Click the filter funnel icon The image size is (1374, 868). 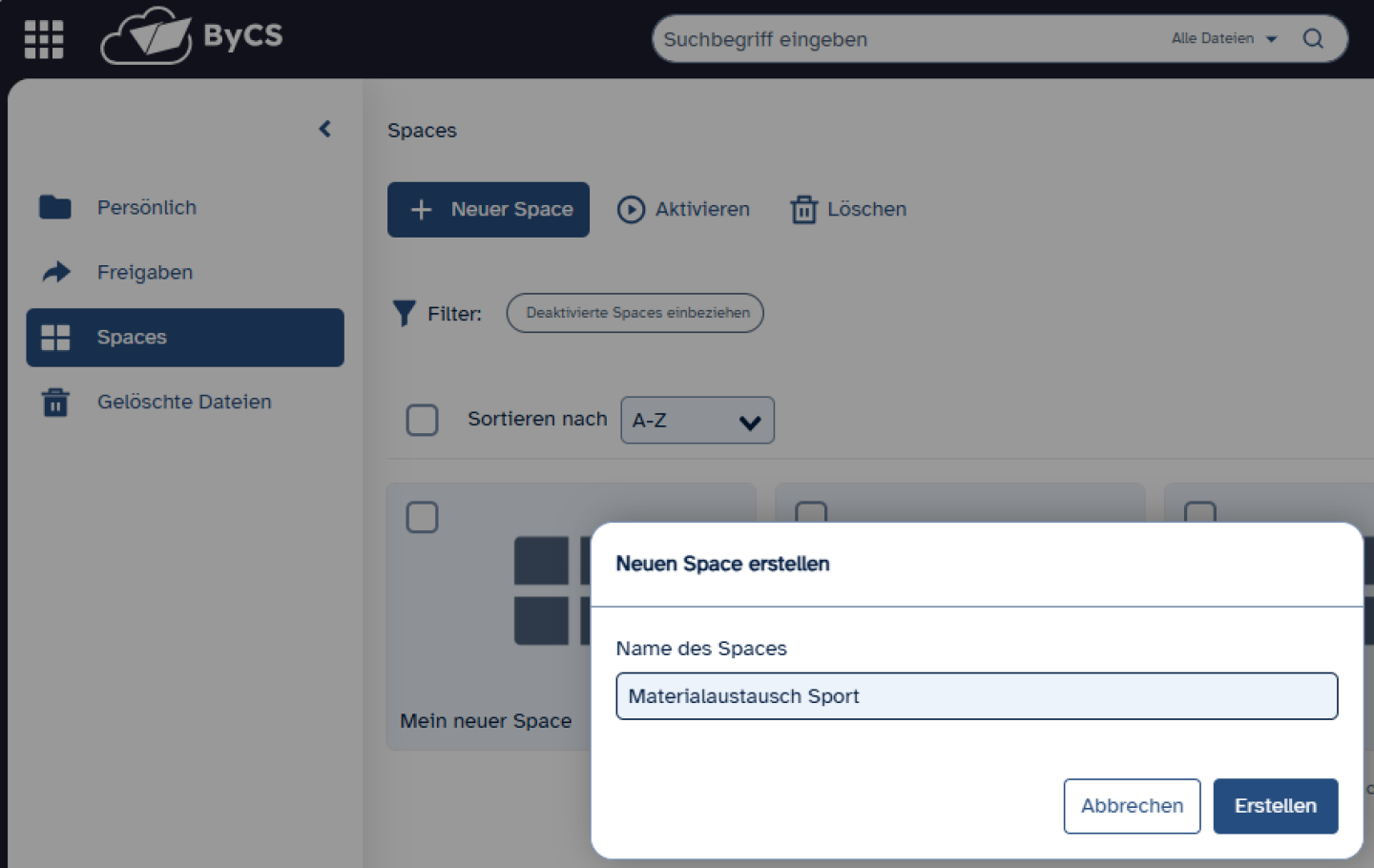403,313
